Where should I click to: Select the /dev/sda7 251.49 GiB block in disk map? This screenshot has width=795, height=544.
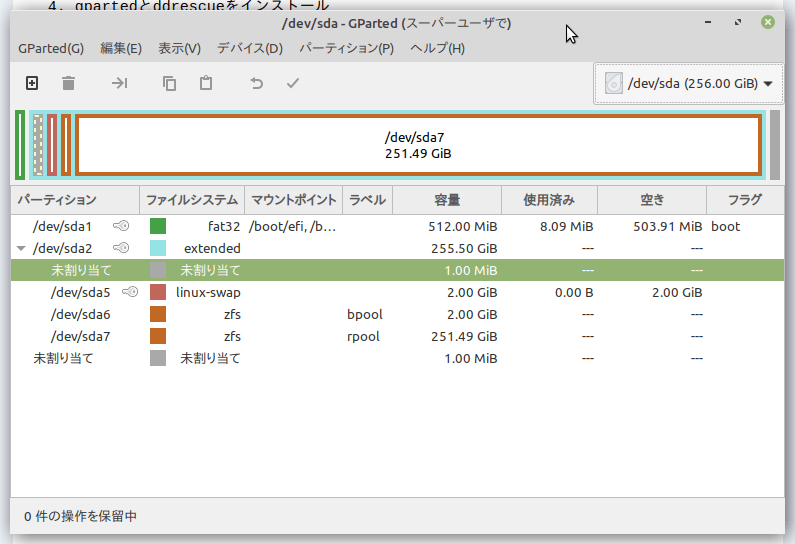pyautogui.click(x=418, y=145)
